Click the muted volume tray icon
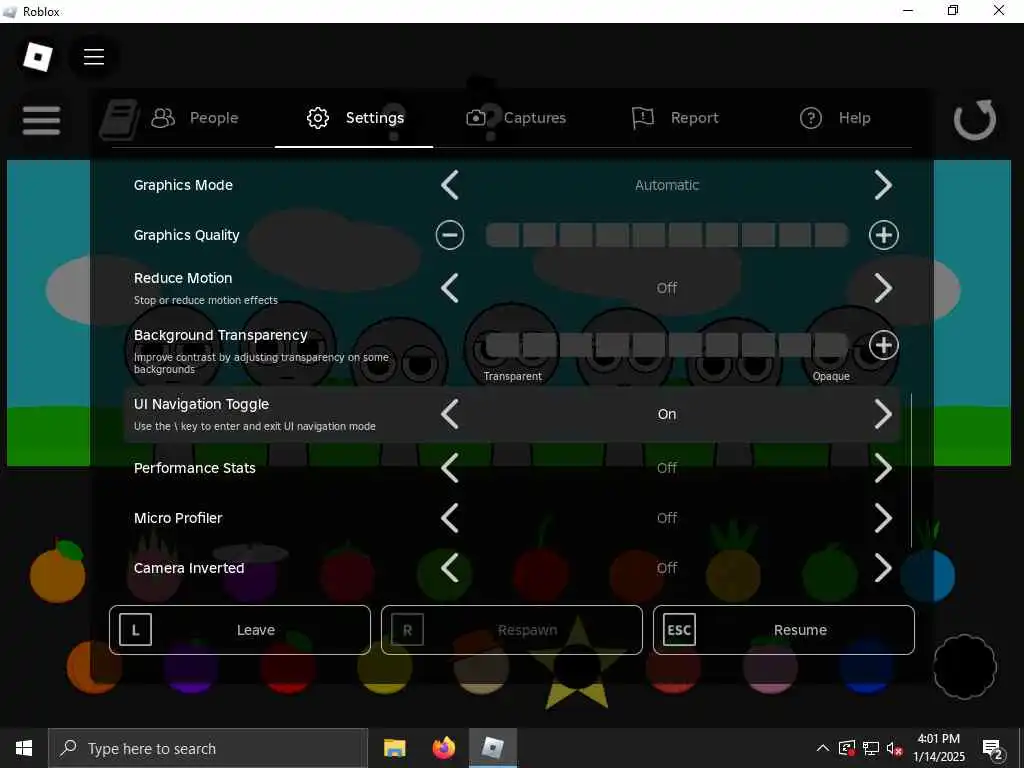Screen dimensions: 1024x768 (x=895, y=748)
